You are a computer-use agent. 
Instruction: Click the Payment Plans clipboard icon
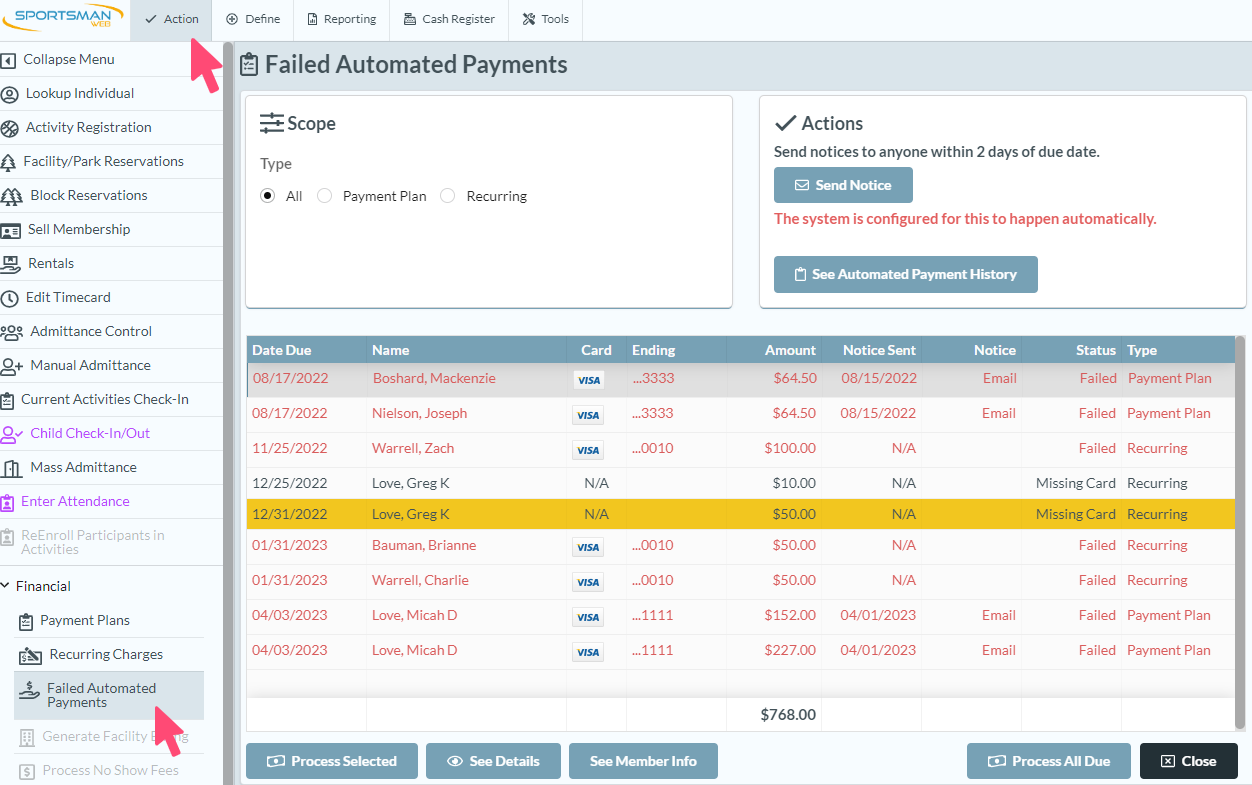pos(26,621)
